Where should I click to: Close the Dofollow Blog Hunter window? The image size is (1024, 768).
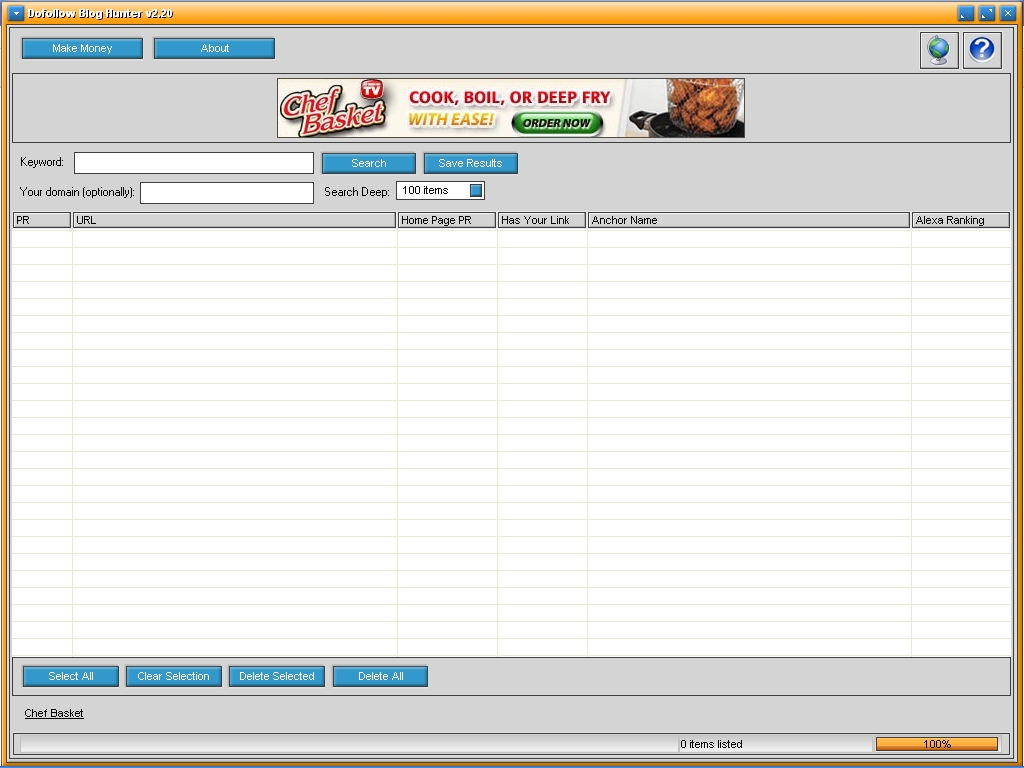[1008, 13]
